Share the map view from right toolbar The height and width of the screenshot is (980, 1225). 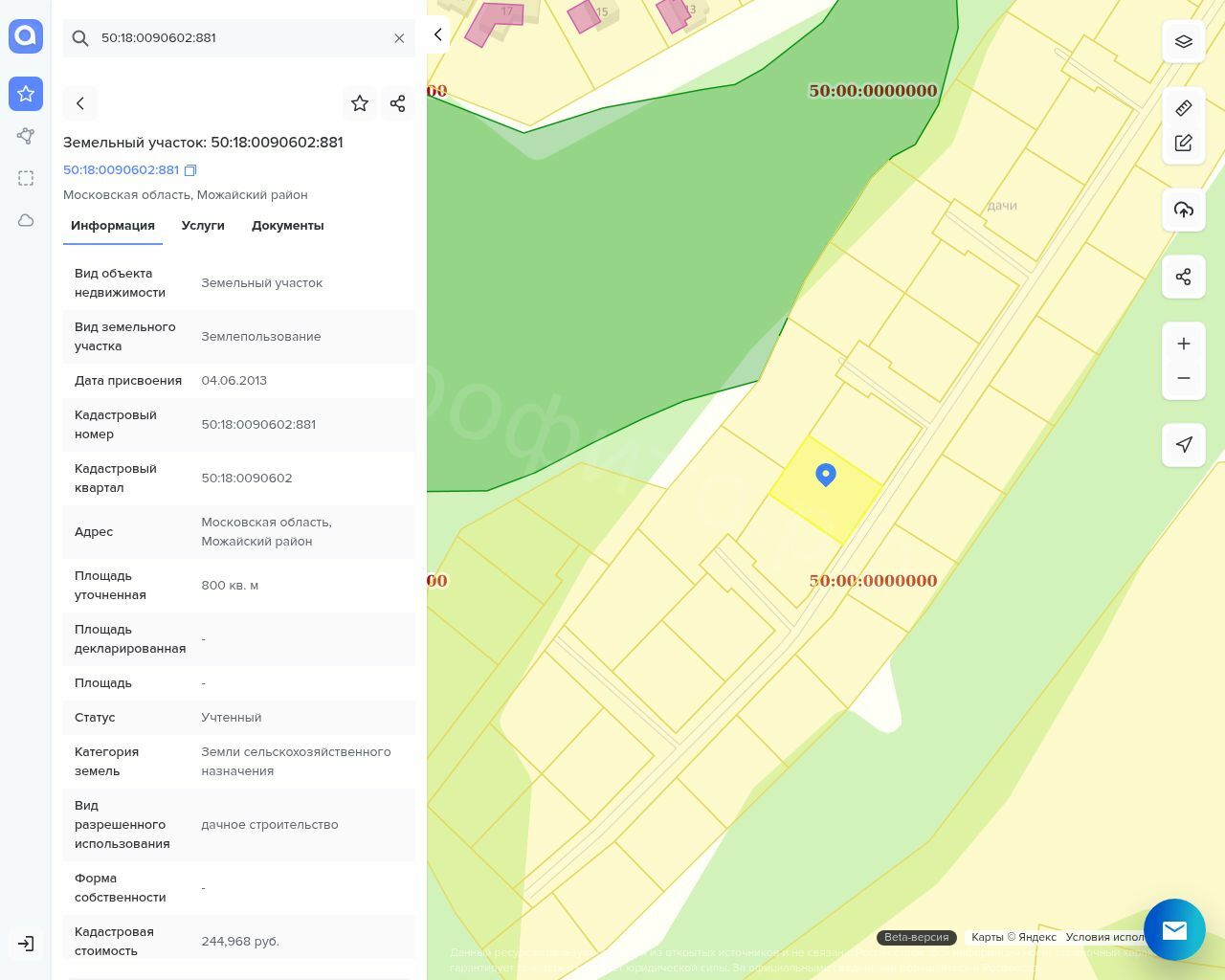tap(1184, 277)
